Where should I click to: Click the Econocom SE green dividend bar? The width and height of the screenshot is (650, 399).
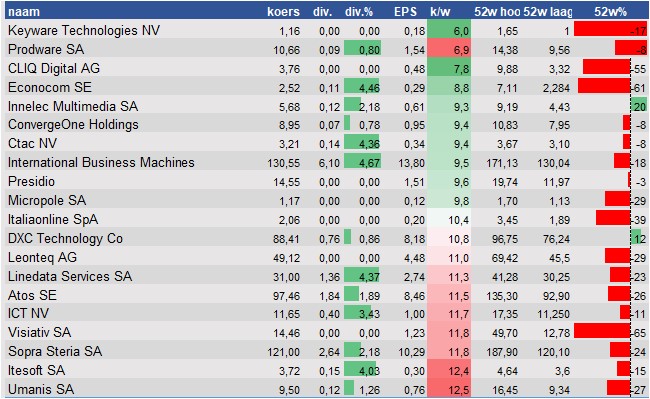[361, 86]
